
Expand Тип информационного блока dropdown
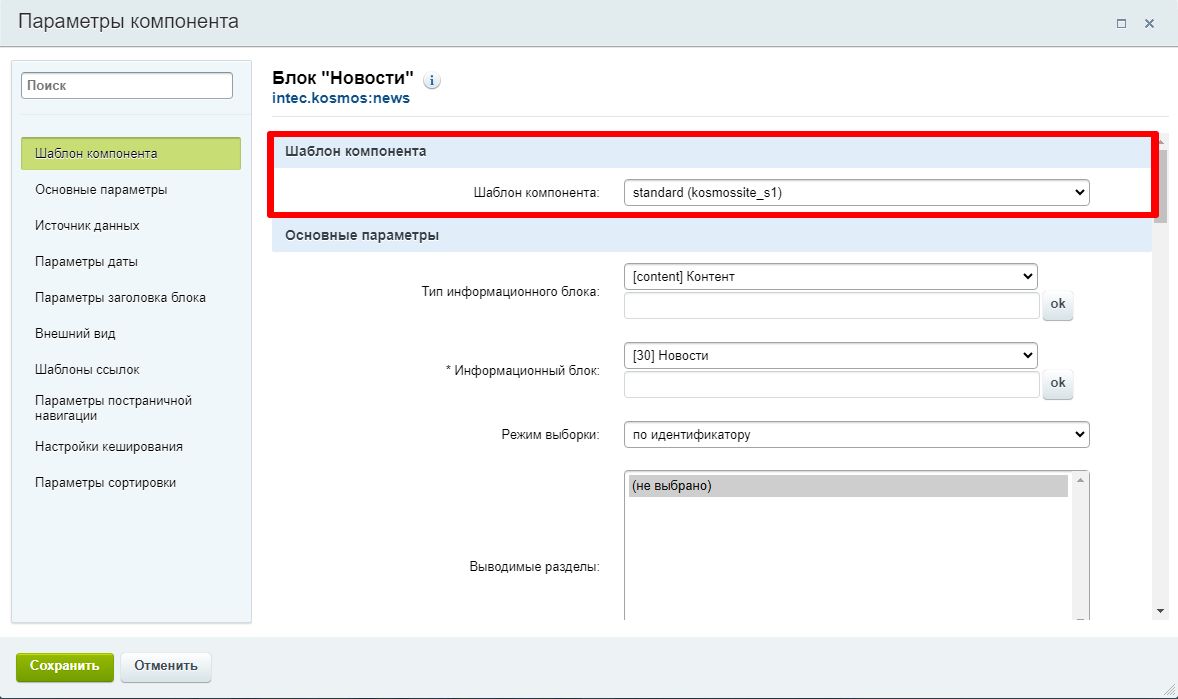pyautogui.click(x=831, y=277)
